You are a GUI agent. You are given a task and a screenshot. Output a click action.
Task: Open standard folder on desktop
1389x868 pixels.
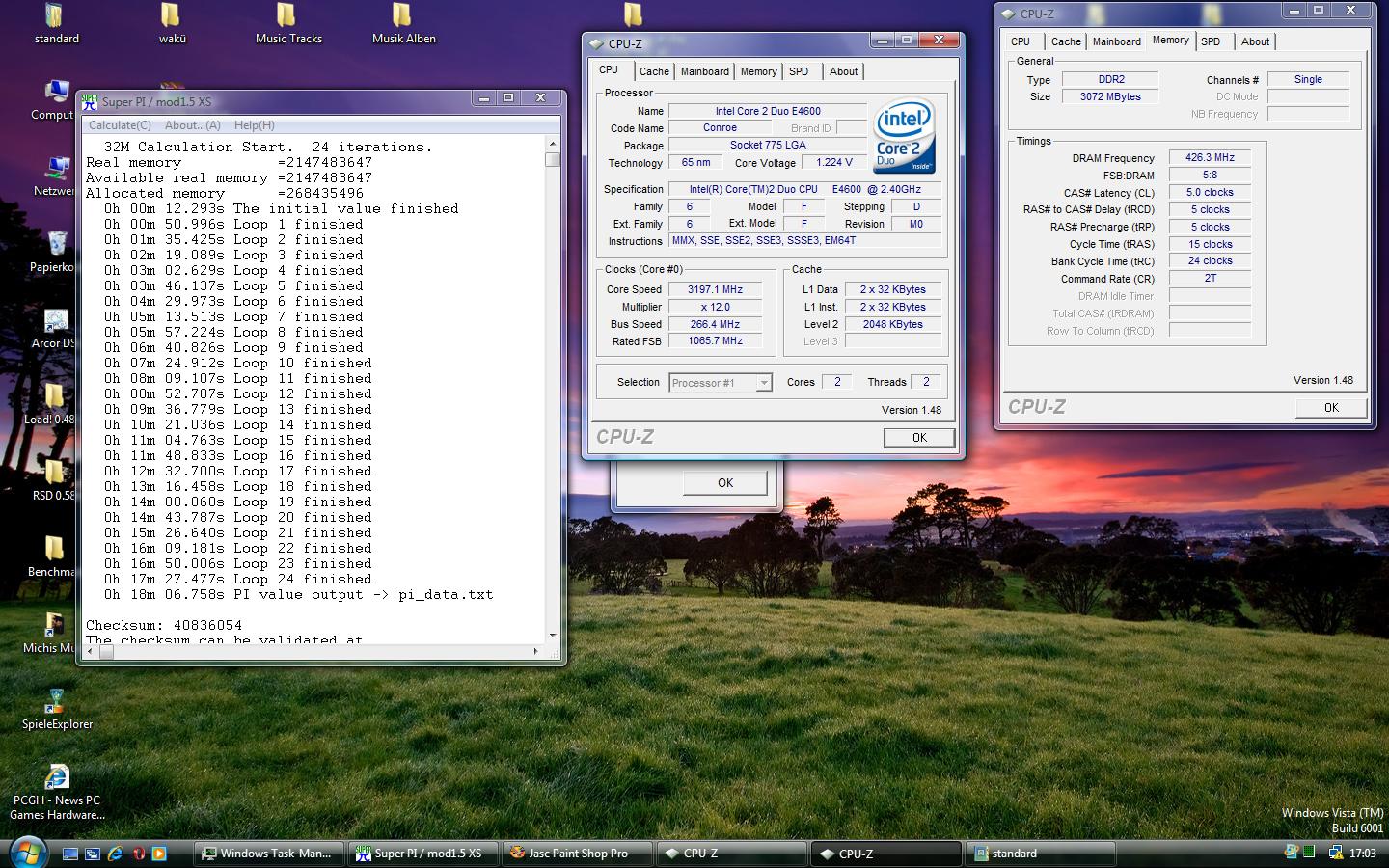56,24
